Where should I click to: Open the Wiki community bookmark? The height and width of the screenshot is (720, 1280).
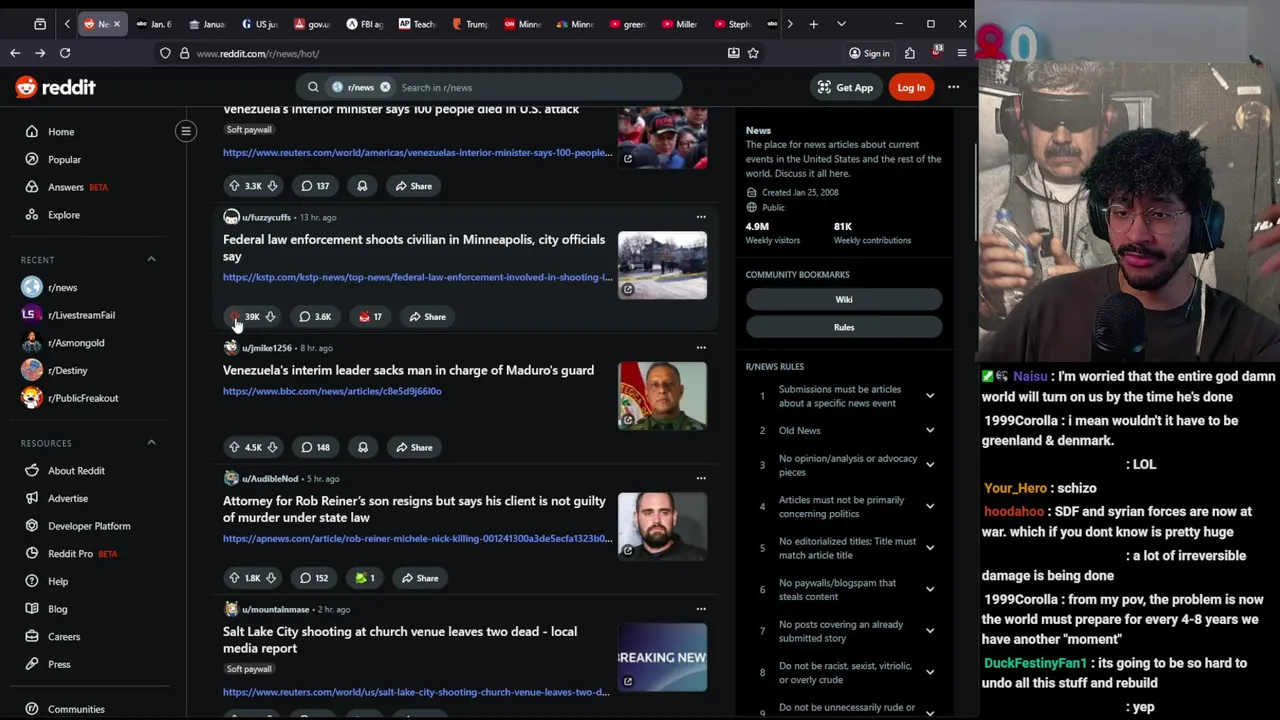(x=844, y=299)
